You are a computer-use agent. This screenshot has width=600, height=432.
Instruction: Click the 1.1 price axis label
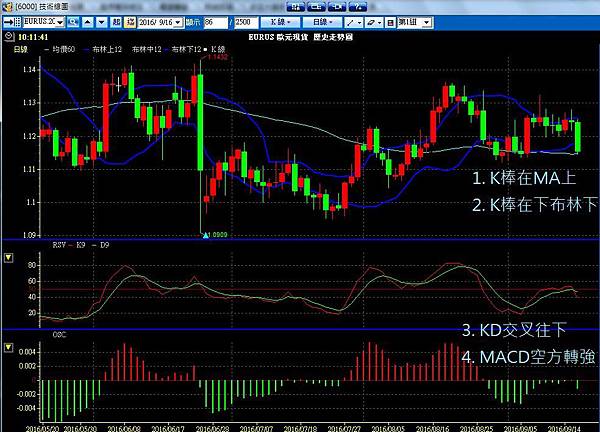pyautogui.click(x=32, y=202)
